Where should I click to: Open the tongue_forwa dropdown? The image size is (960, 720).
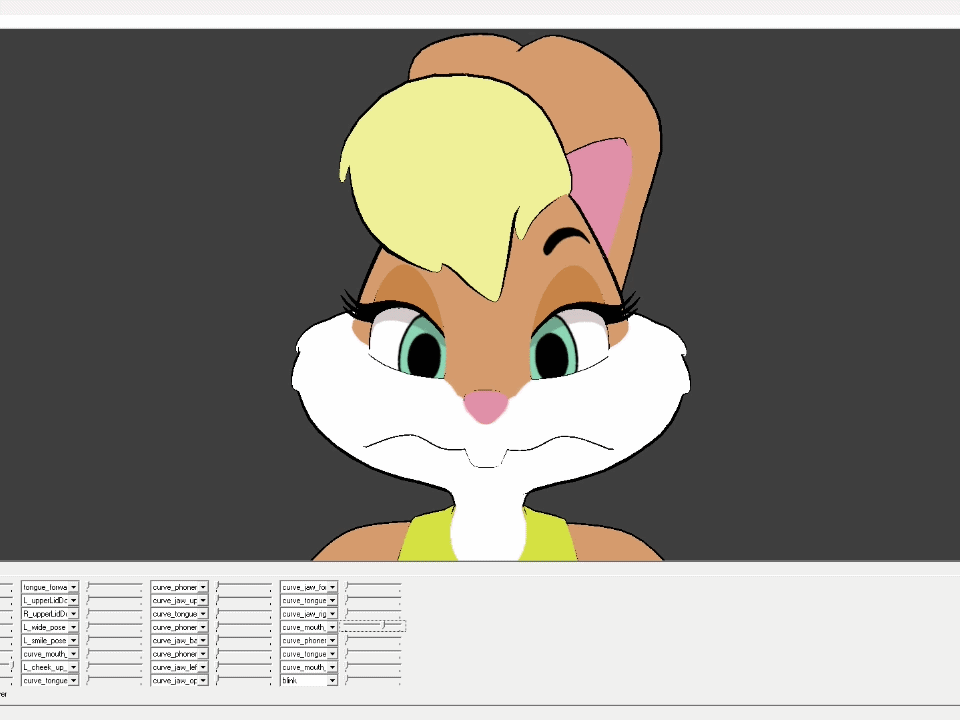point(50,587)
